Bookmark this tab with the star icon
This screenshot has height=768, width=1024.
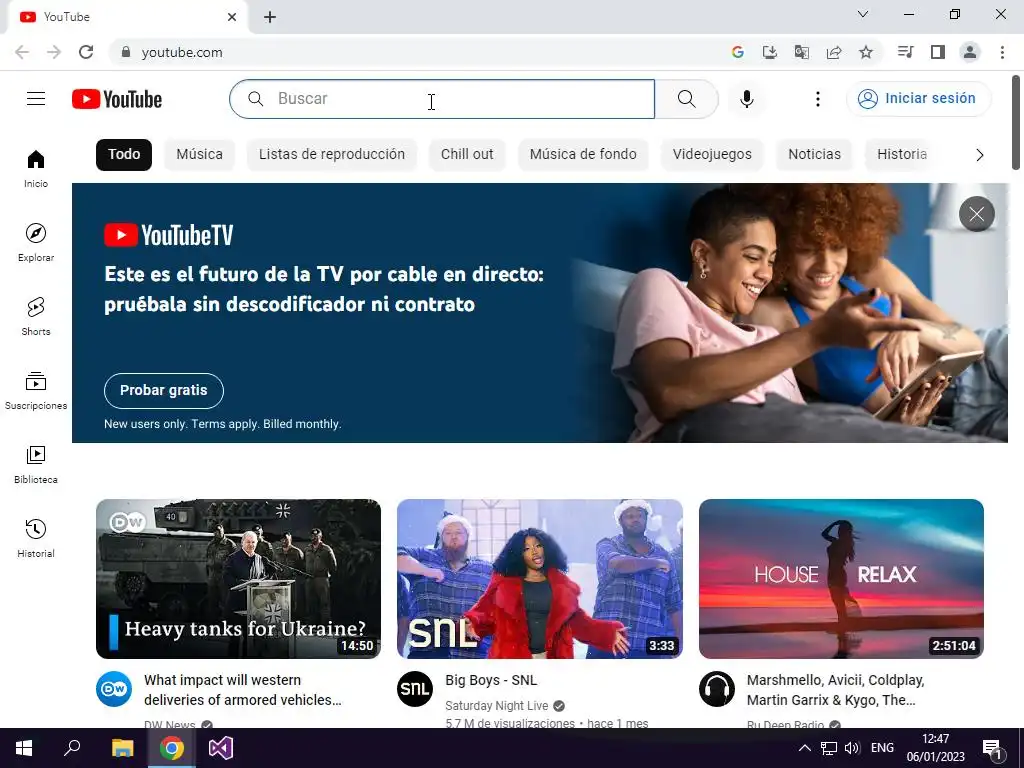click(x=866, y=52)
